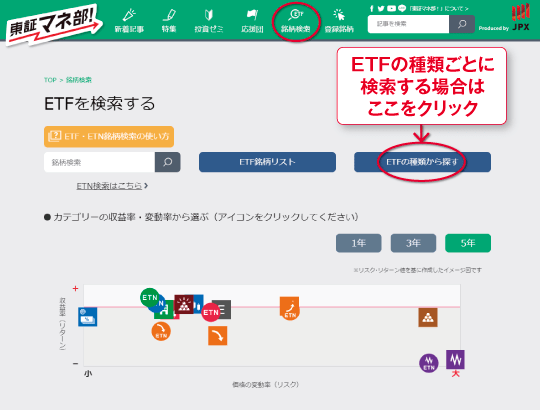This screenshot has height=410, width=540.
Task: Open 投資ゼミ in the top navigation
Action: click(x=209, y=21)
